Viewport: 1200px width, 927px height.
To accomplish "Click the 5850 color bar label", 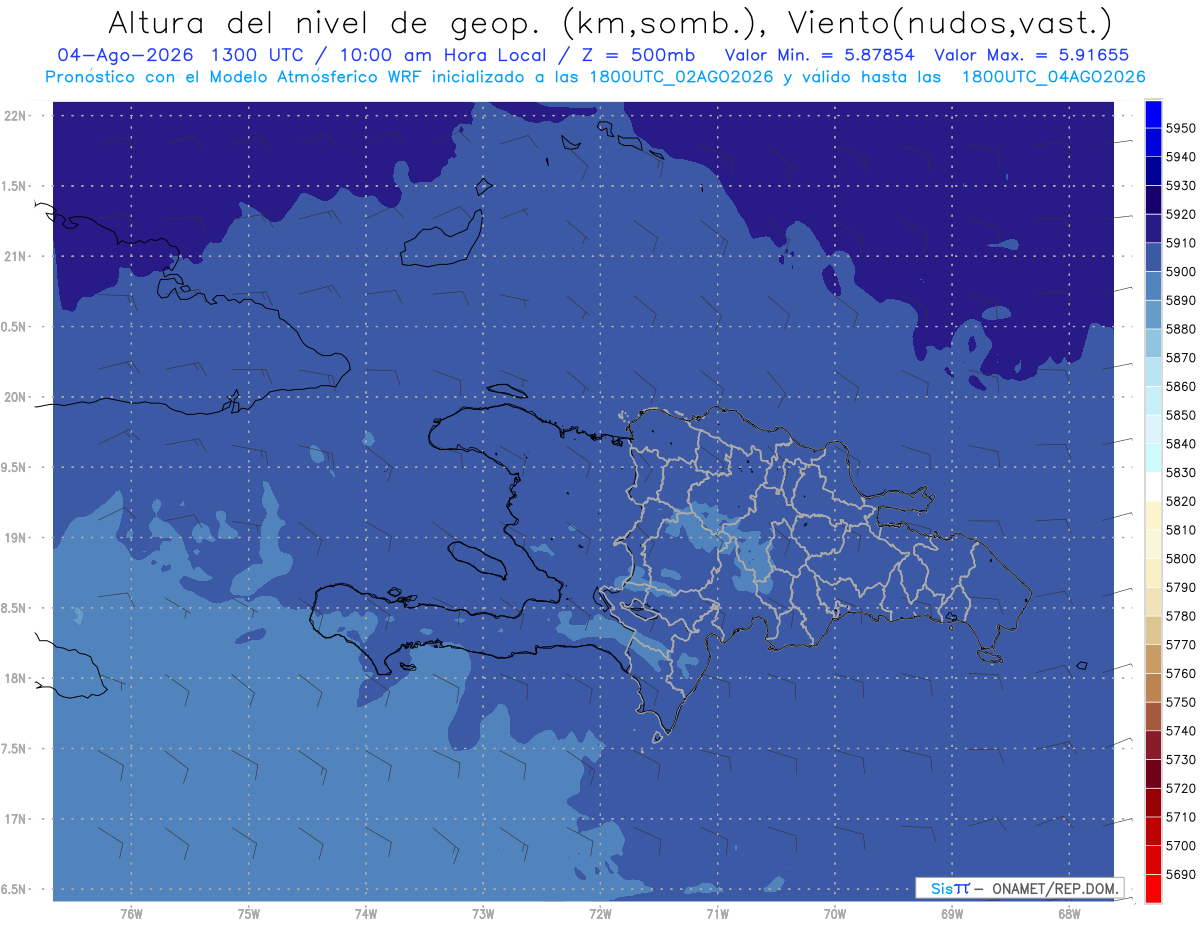I will point(1180,415).
